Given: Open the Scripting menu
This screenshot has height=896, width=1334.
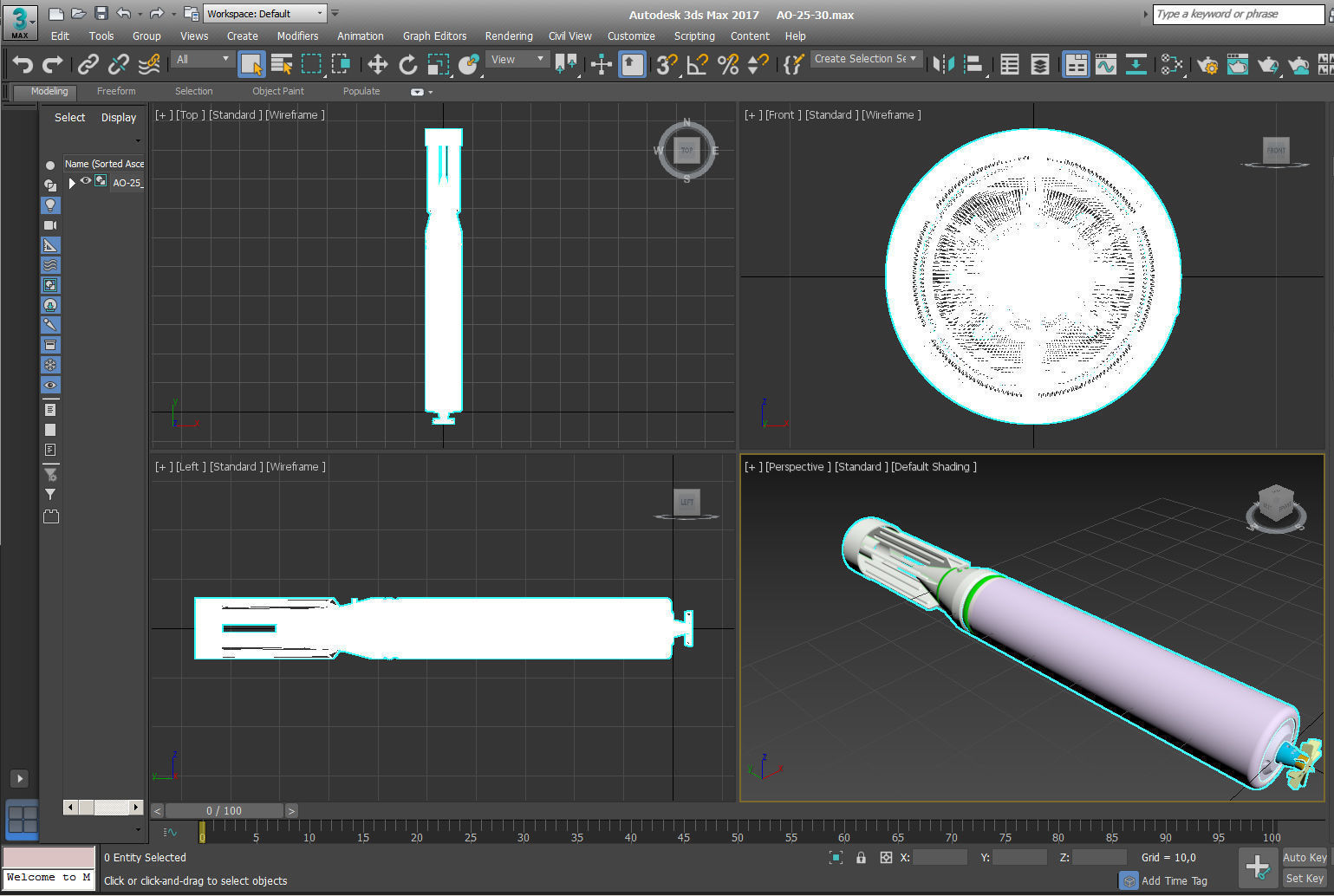Looking at the screenshot, I should (694, 36).
